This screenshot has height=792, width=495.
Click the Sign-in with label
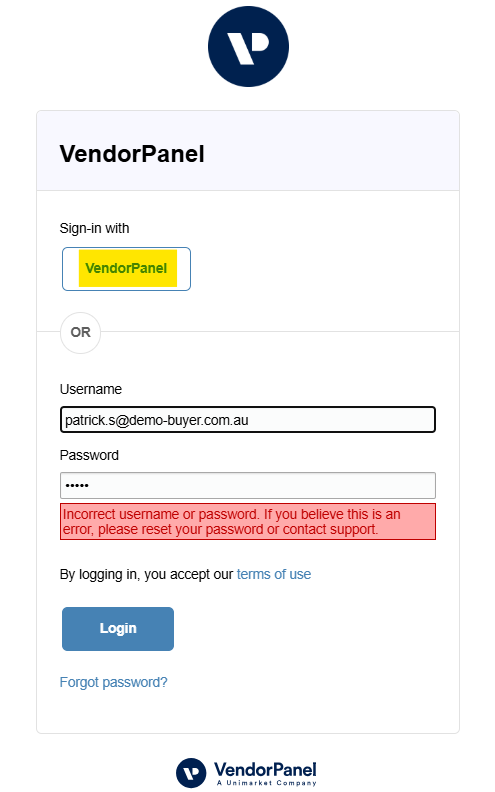tap(94, 228)
